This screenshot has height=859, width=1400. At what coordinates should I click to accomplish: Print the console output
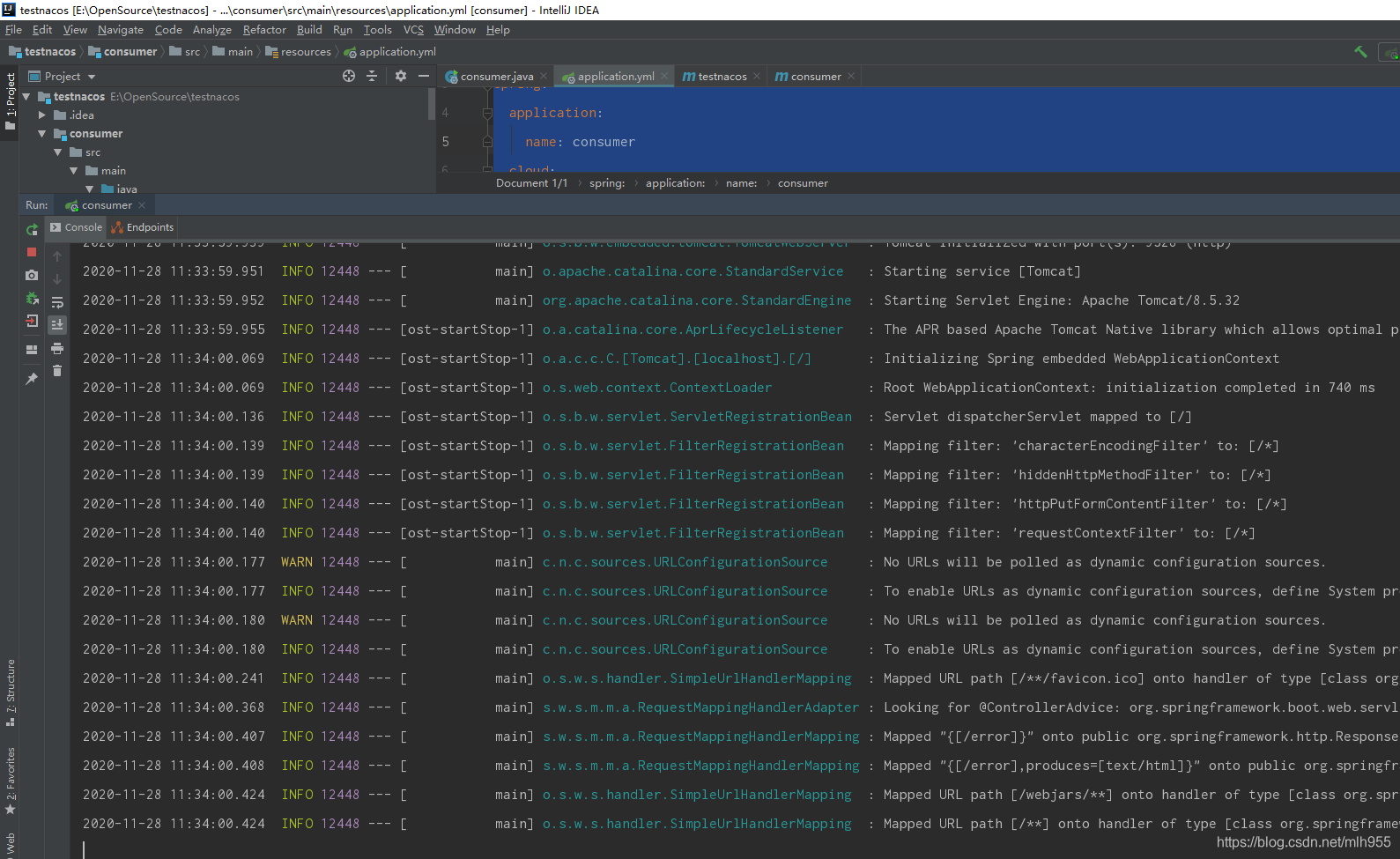[x=57, y=348]
